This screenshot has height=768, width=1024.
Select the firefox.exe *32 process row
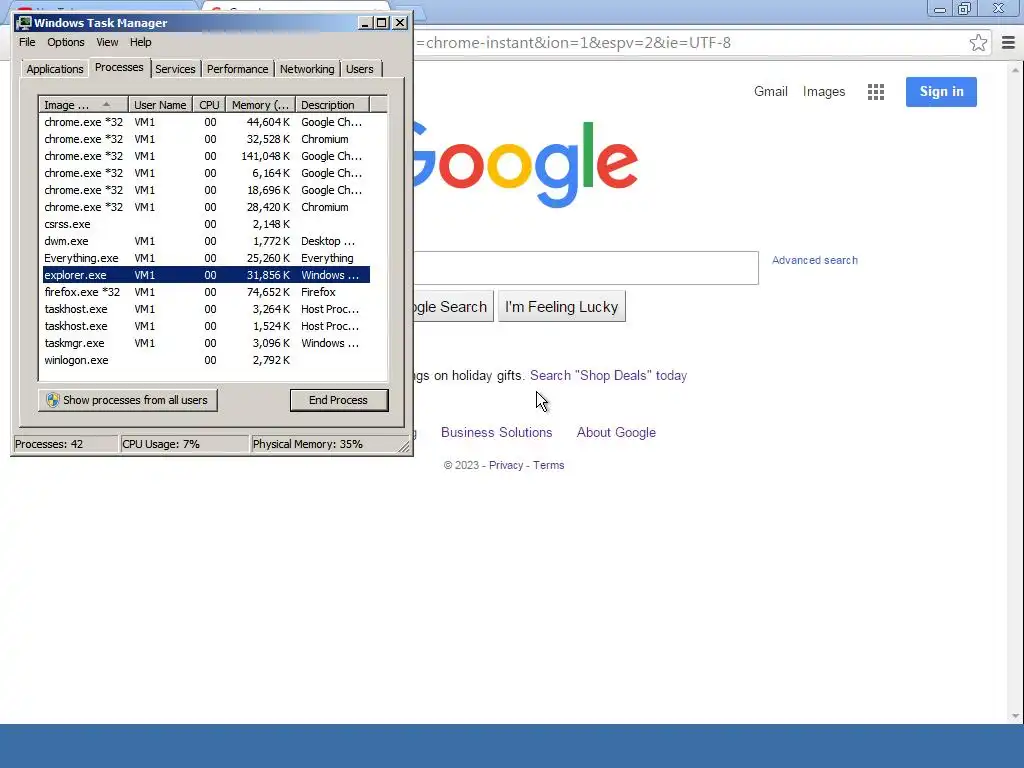click(x=206, y=292)
